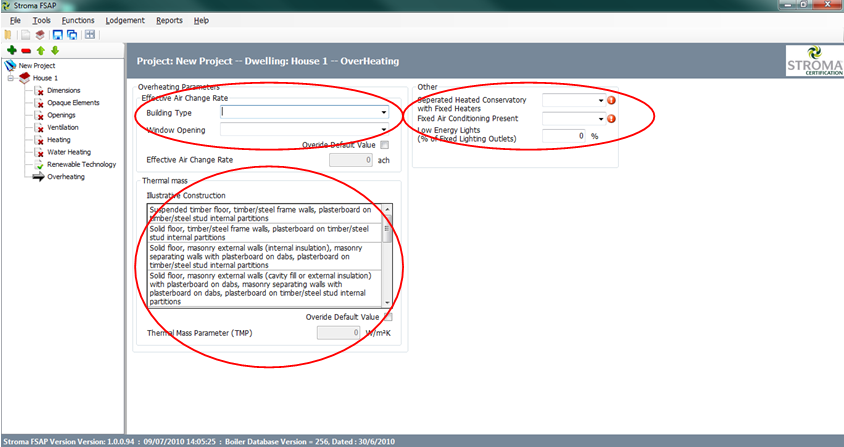The height and width of the screenshot is (447, 844).
Task: Tick Override Default Value for air change rate
Action: point(384,145)
